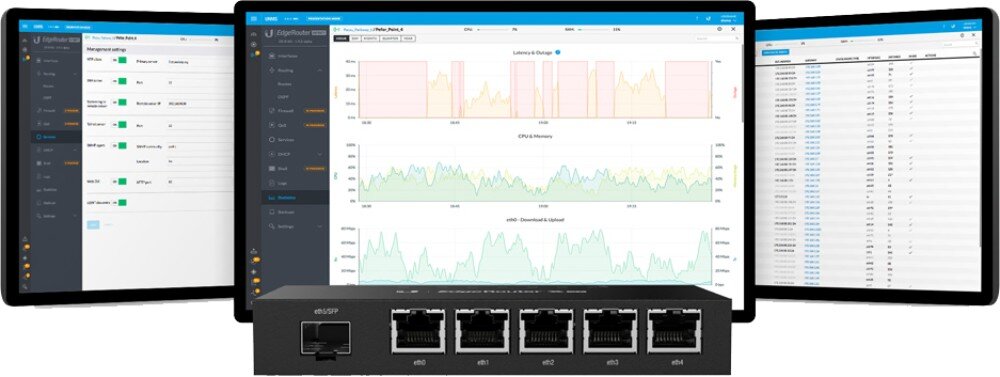Open Routes under Routing on center monitor

coord(284,84)
